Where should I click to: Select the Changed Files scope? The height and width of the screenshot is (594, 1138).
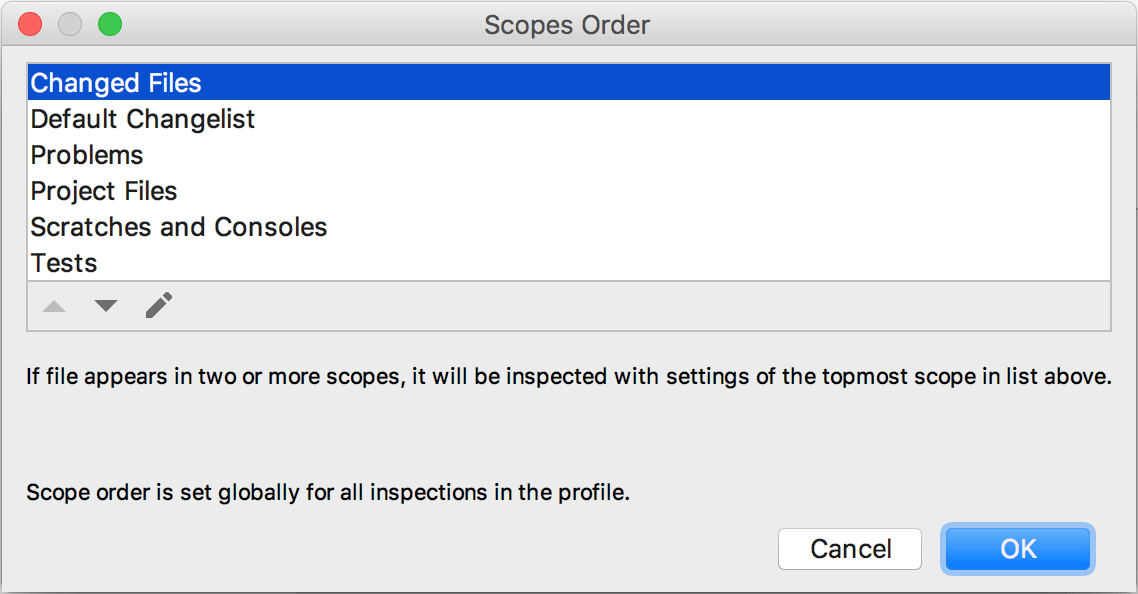pyautogui.click(x=569, y=82)
